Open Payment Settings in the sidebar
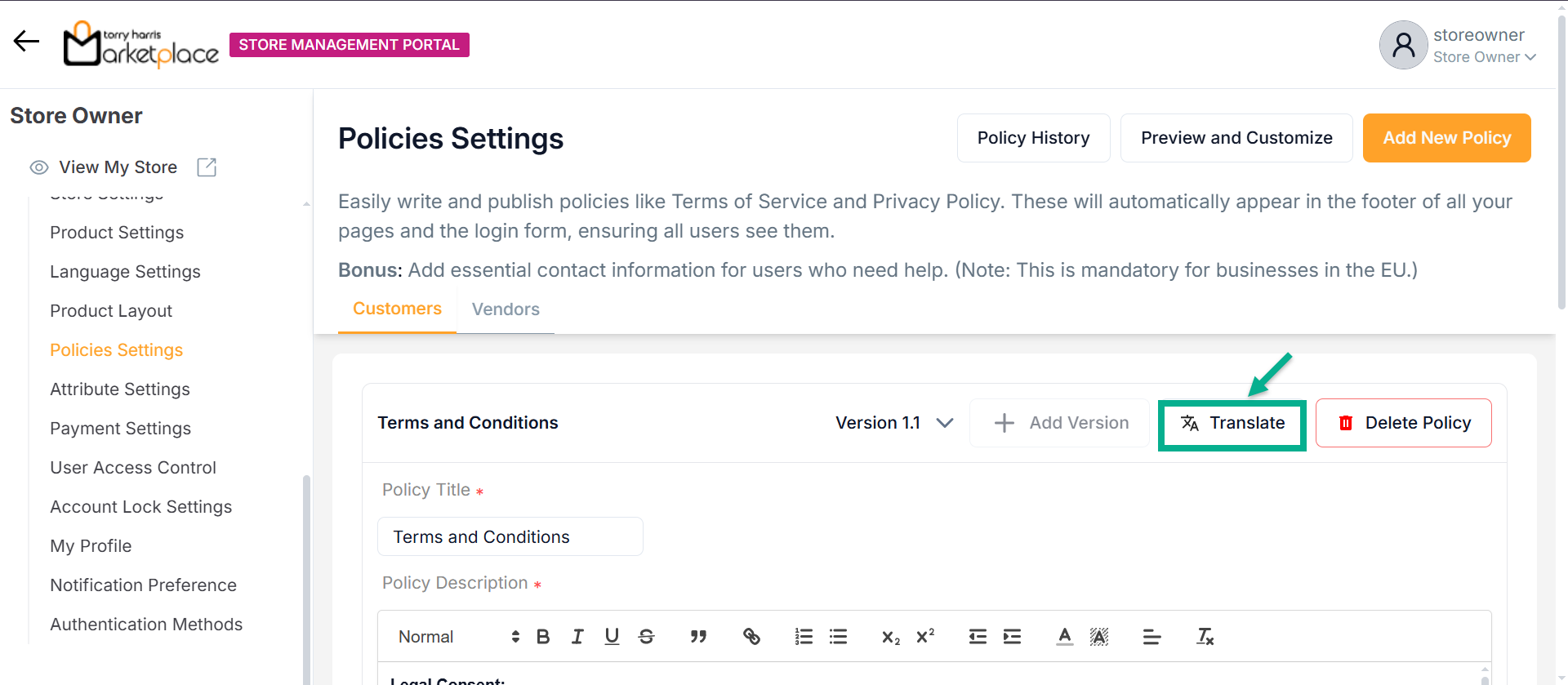The width and height of the screenshot is (1568, 685). (x=120, y=429)
